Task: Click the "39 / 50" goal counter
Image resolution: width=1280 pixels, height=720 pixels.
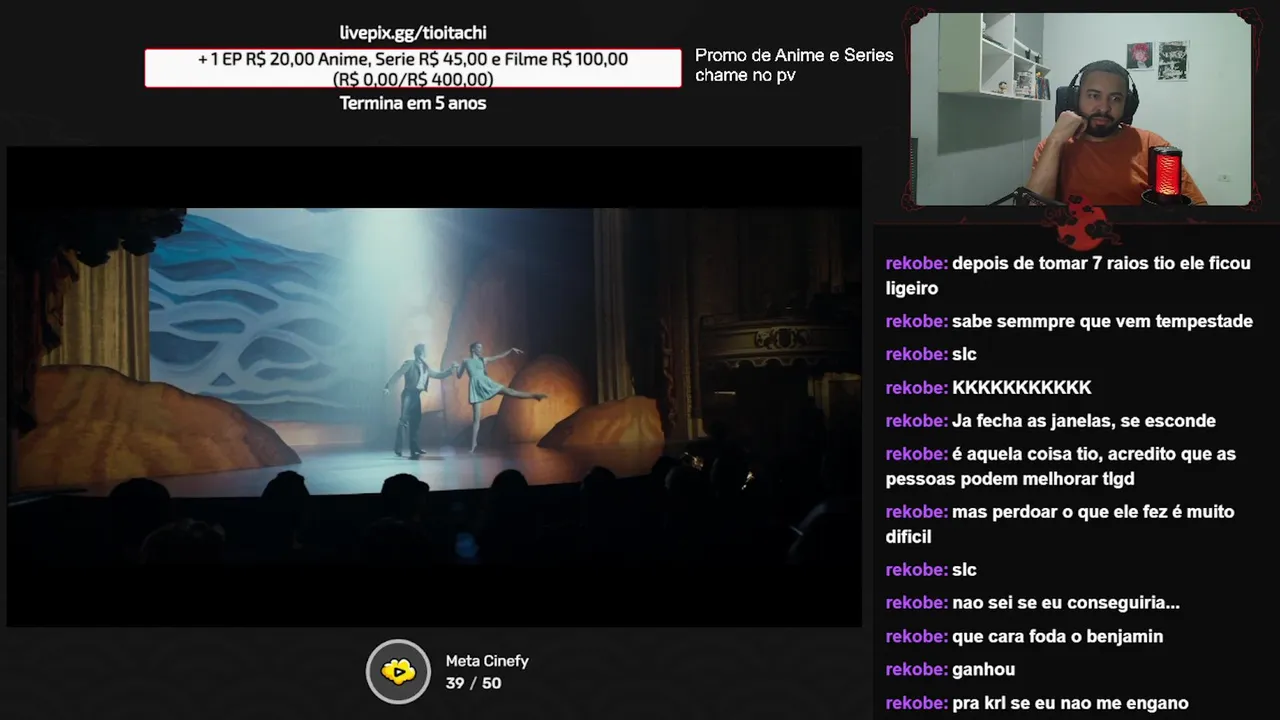Action: tap(473, 683)
